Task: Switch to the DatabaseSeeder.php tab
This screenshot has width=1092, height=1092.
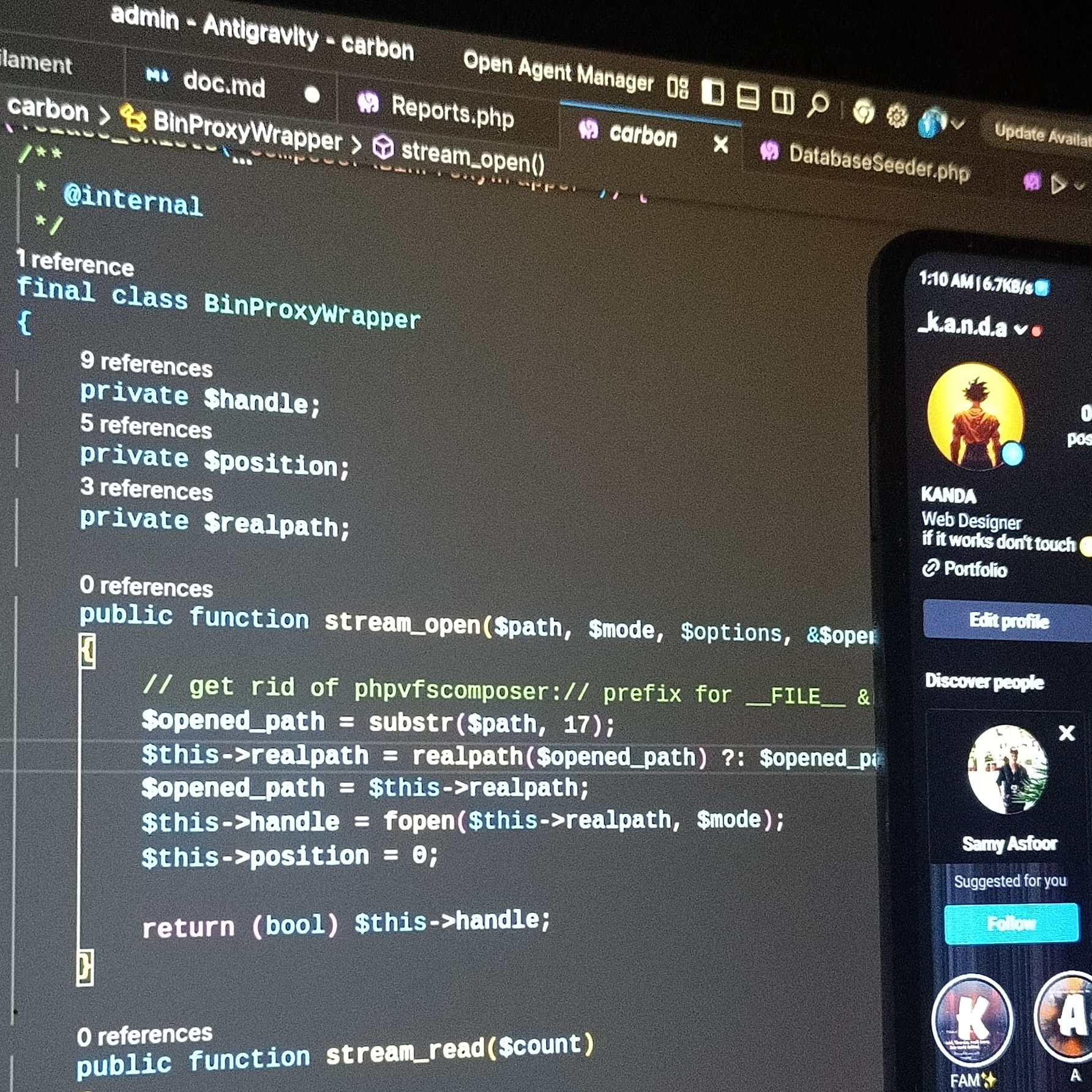Action: pos(878,162)
